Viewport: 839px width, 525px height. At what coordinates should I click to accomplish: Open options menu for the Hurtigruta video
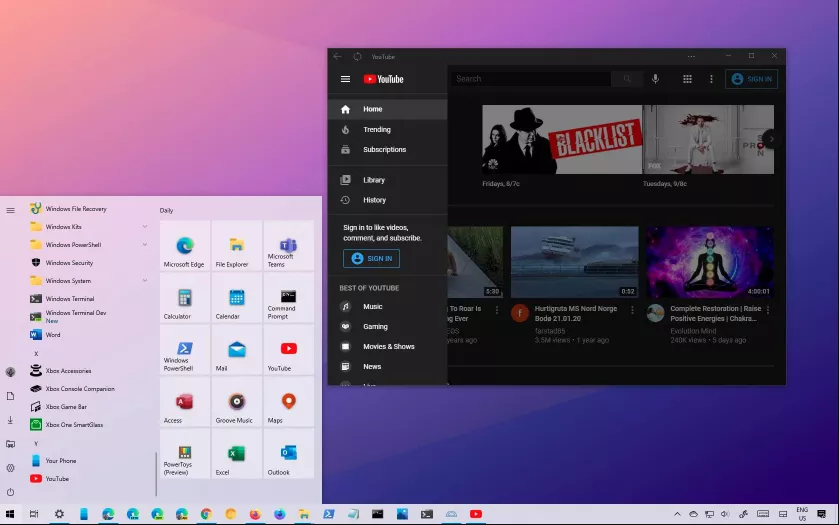point(632,310)
